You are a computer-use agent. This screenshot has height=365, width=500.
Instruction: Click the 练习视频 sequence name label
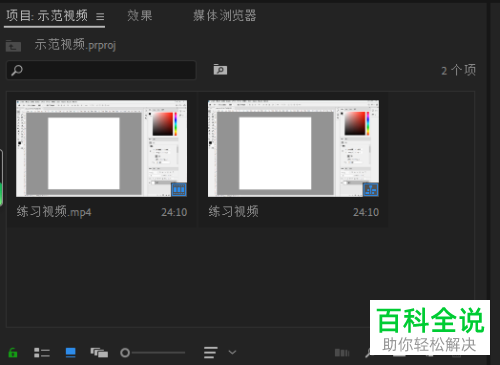point(233,212)
